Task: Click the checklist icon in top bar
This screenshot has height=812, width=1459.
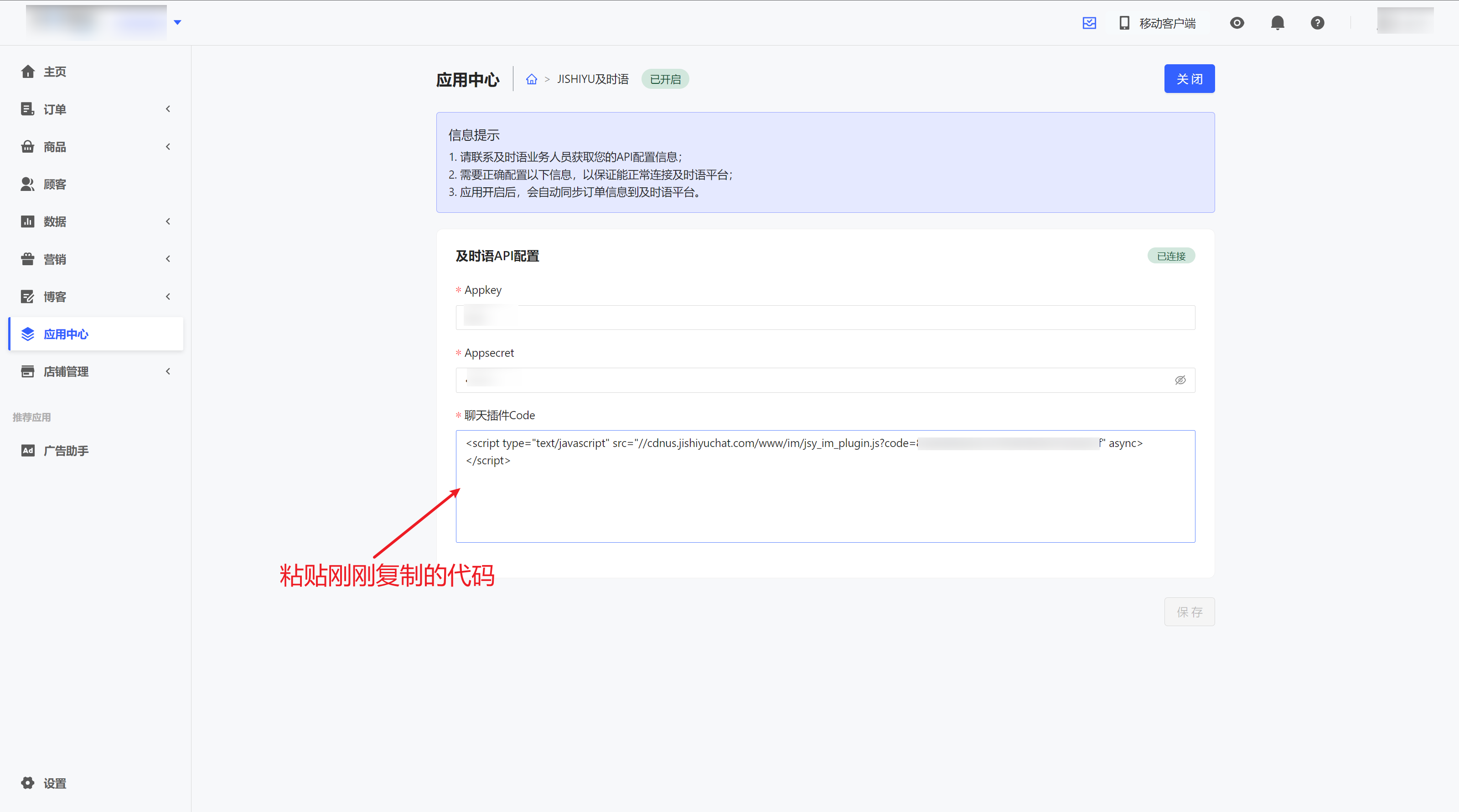Action: 1089,23
